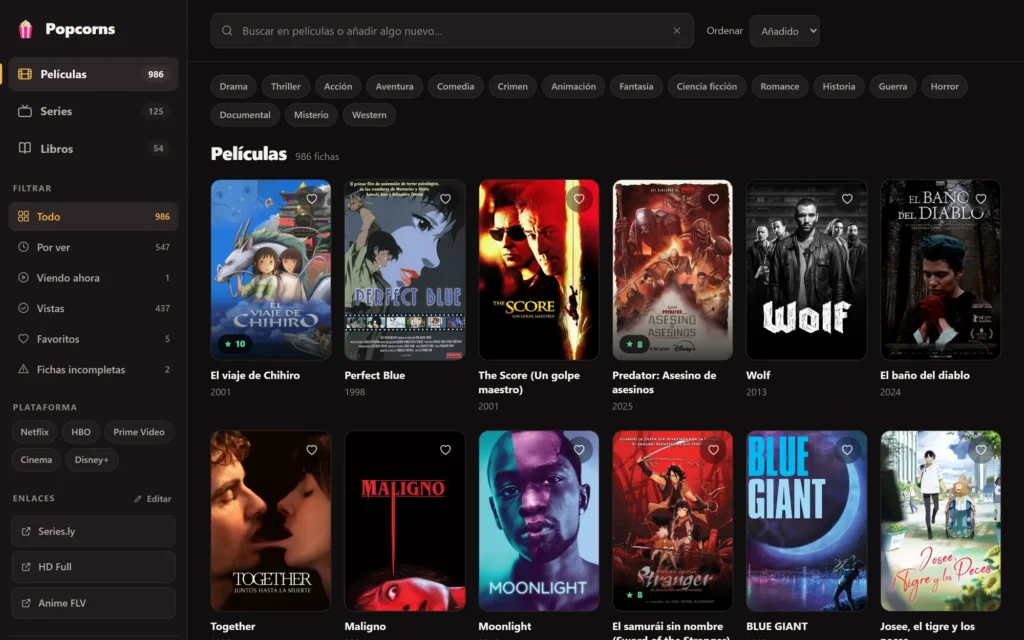1024x640 pixels.
Task: Select the Western genre chip
Action: point(369,115)
